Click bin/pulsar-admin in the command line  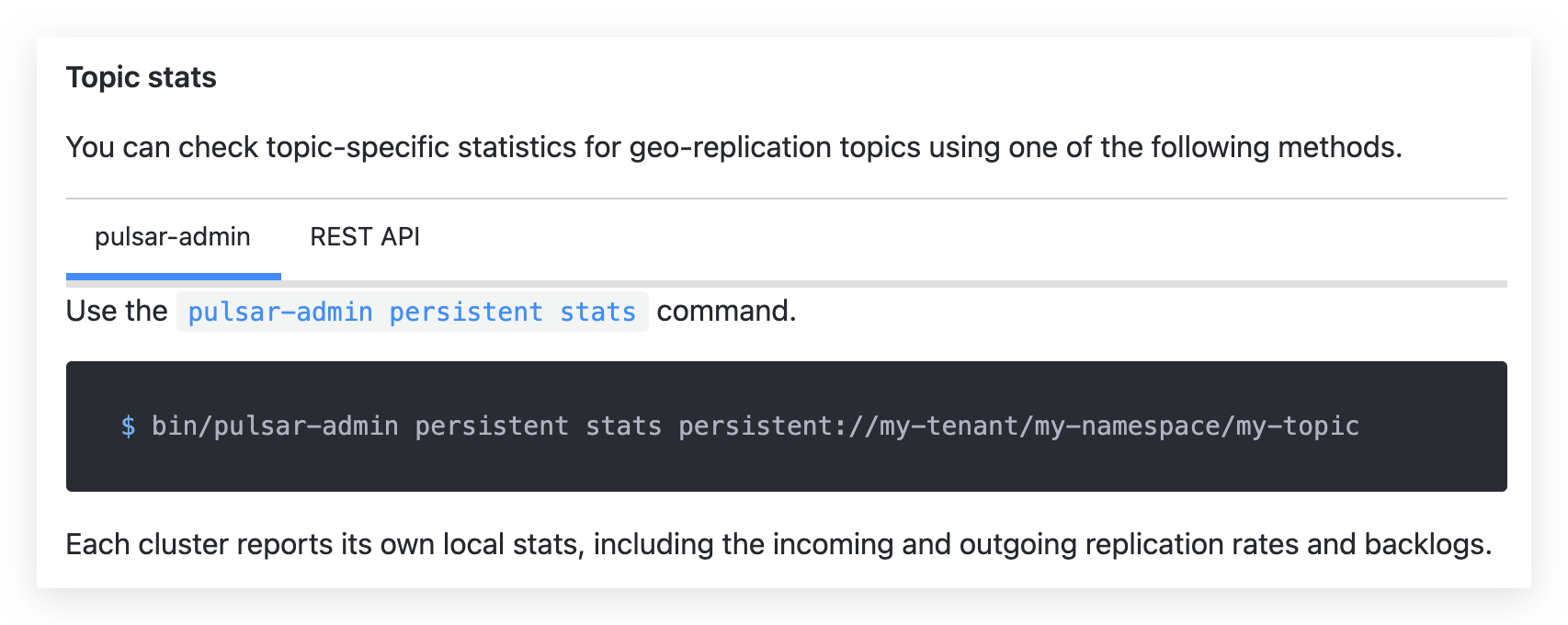pos(275,426)
